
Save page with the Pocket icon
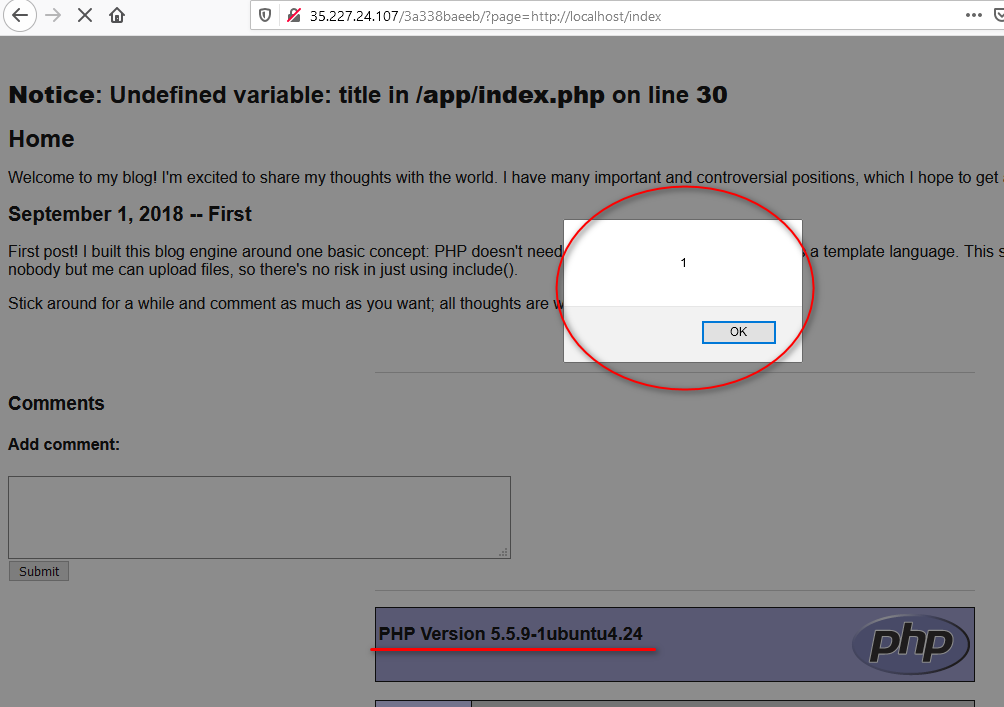point(999,16)
